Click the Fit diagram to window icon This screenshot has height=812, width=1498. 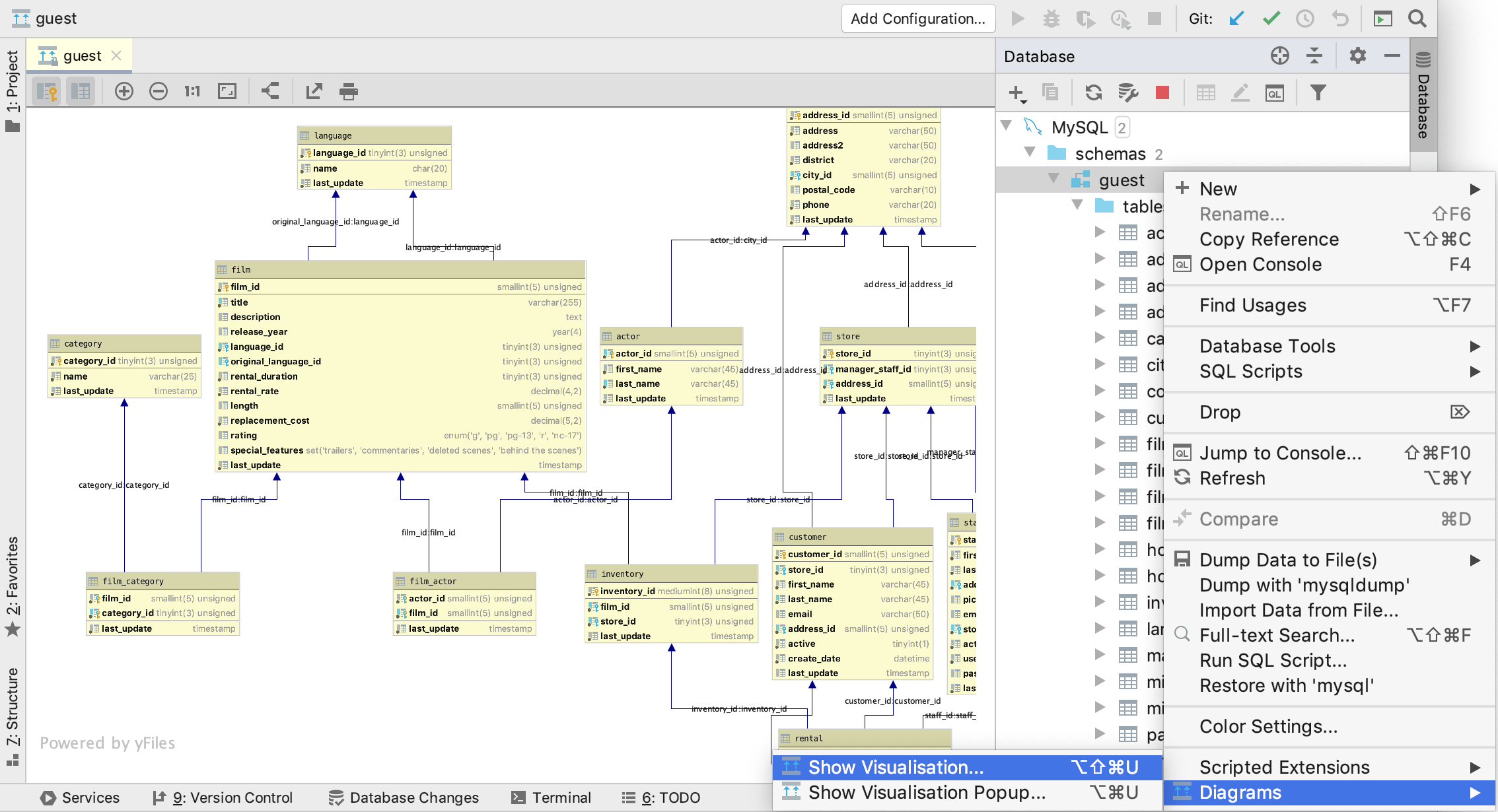(227, 92)
